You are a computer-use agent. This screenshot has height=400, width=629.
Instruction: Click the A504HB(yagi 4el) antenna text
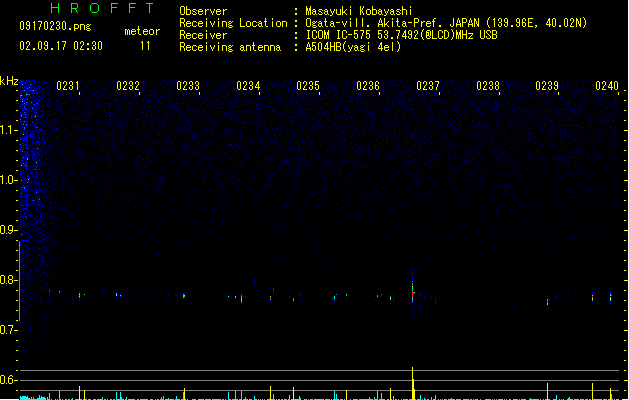coord(353,47)
